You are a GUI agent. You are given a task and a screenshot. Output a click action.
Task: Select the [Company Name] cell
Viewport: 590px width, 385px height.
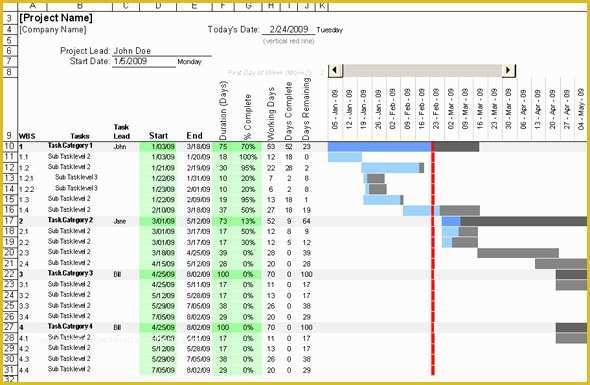[x=53, y=29]
